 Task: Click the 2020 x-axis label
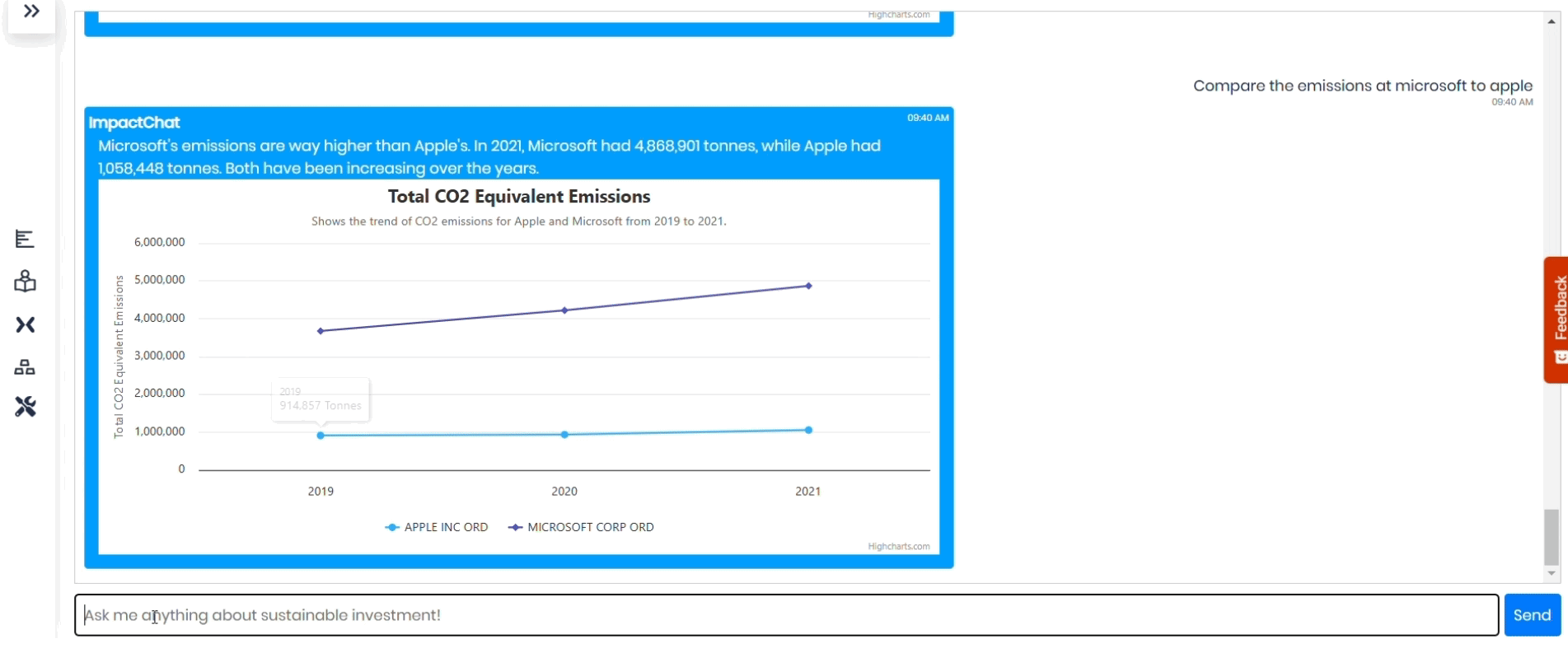point(564,492)
